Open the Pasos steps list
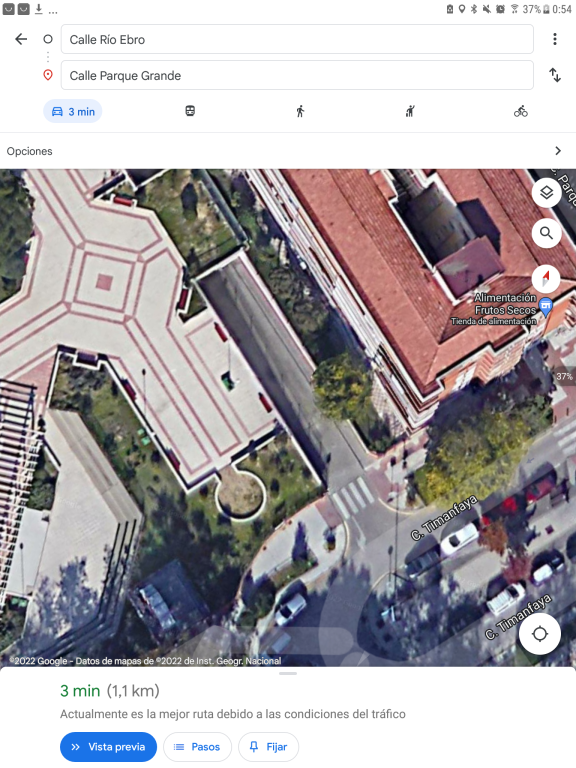 click(197, 747)
